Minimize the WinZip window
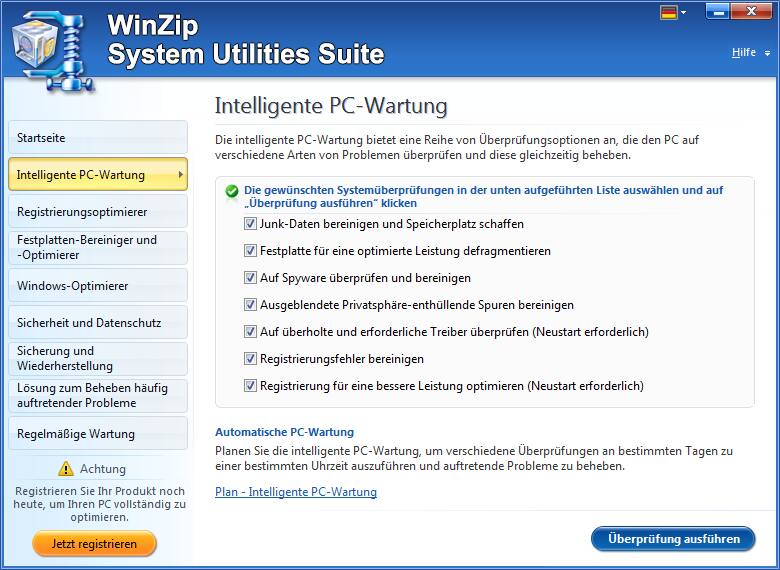The width and height of the screenshot is (780, 570). tap(719, 11)
